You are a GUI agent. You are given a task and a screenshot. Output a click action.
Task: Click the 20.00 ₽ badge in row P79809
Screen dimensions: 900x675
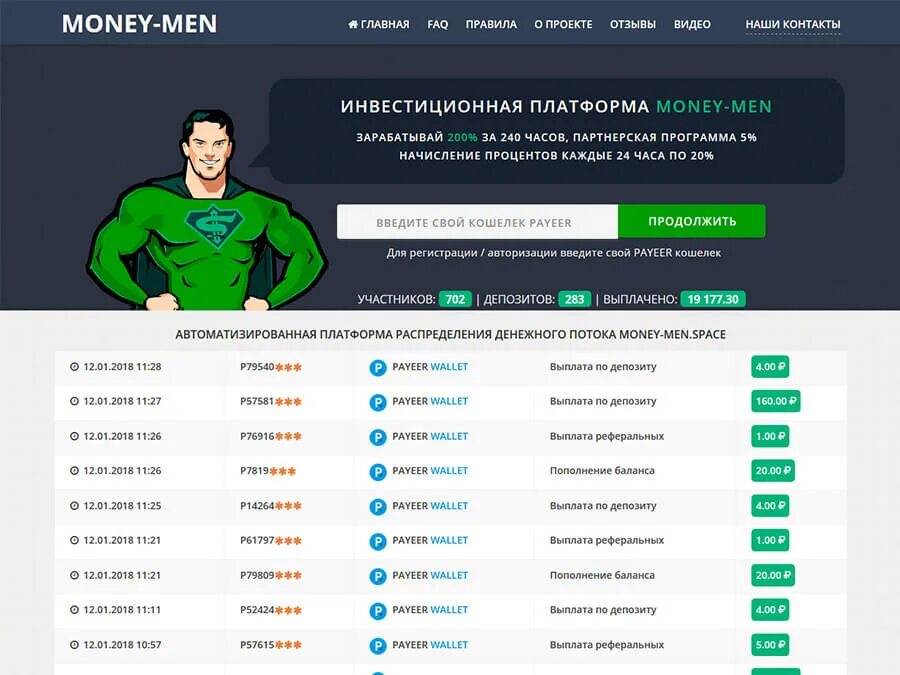[773, 575]
